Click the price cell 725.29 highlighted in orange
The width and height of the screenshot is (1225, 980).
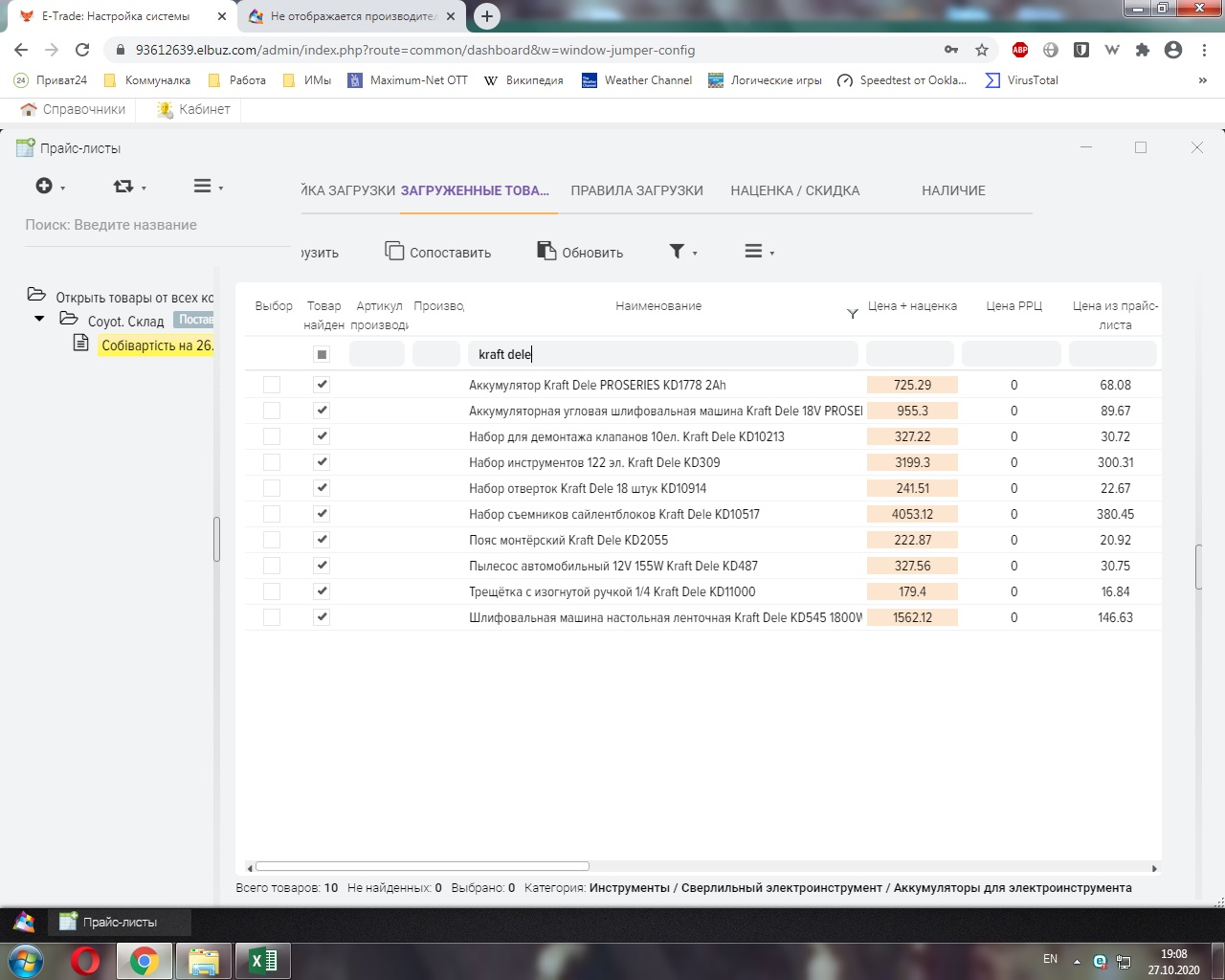(912, 385)
